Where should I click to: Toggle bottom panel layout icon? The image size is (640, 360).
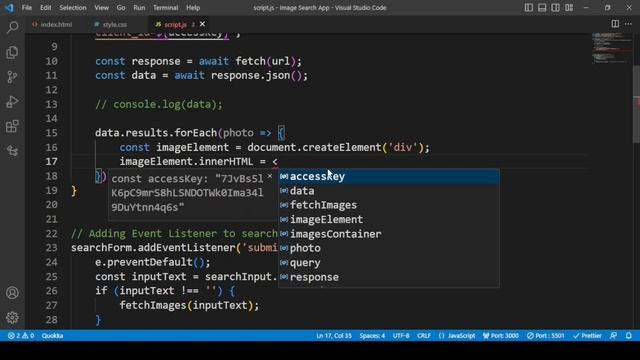point(542,7)
